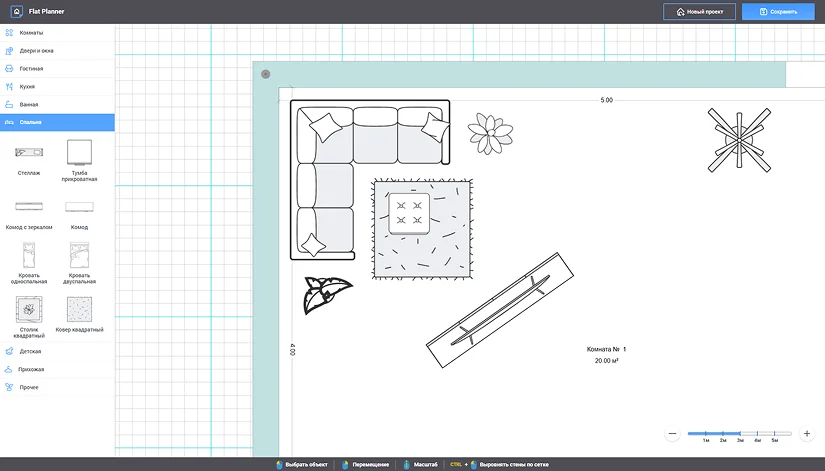
Task: Select the Ковер квадратный item
Action: pos(79,314)
